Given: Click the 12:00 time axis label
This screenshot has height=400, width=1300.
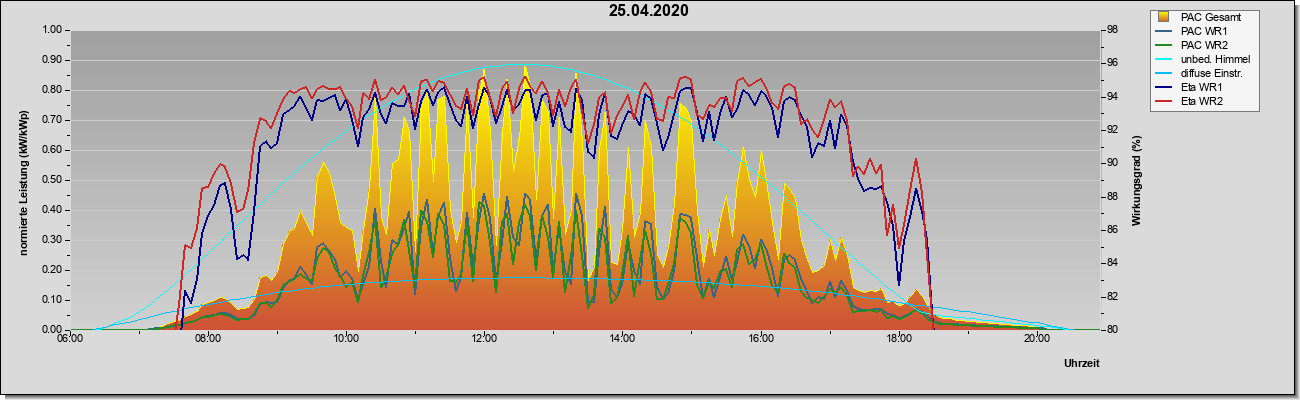Looking at the screenshot, I should click(x=484, y=339).
